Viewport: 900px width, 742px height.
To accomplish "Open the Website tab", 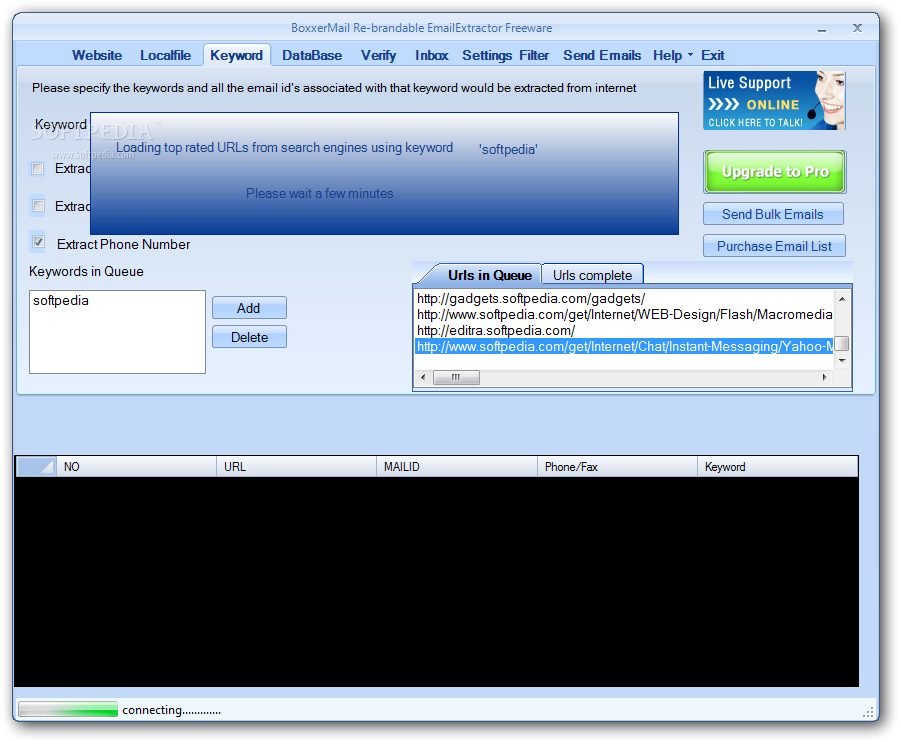I will 97,56.
